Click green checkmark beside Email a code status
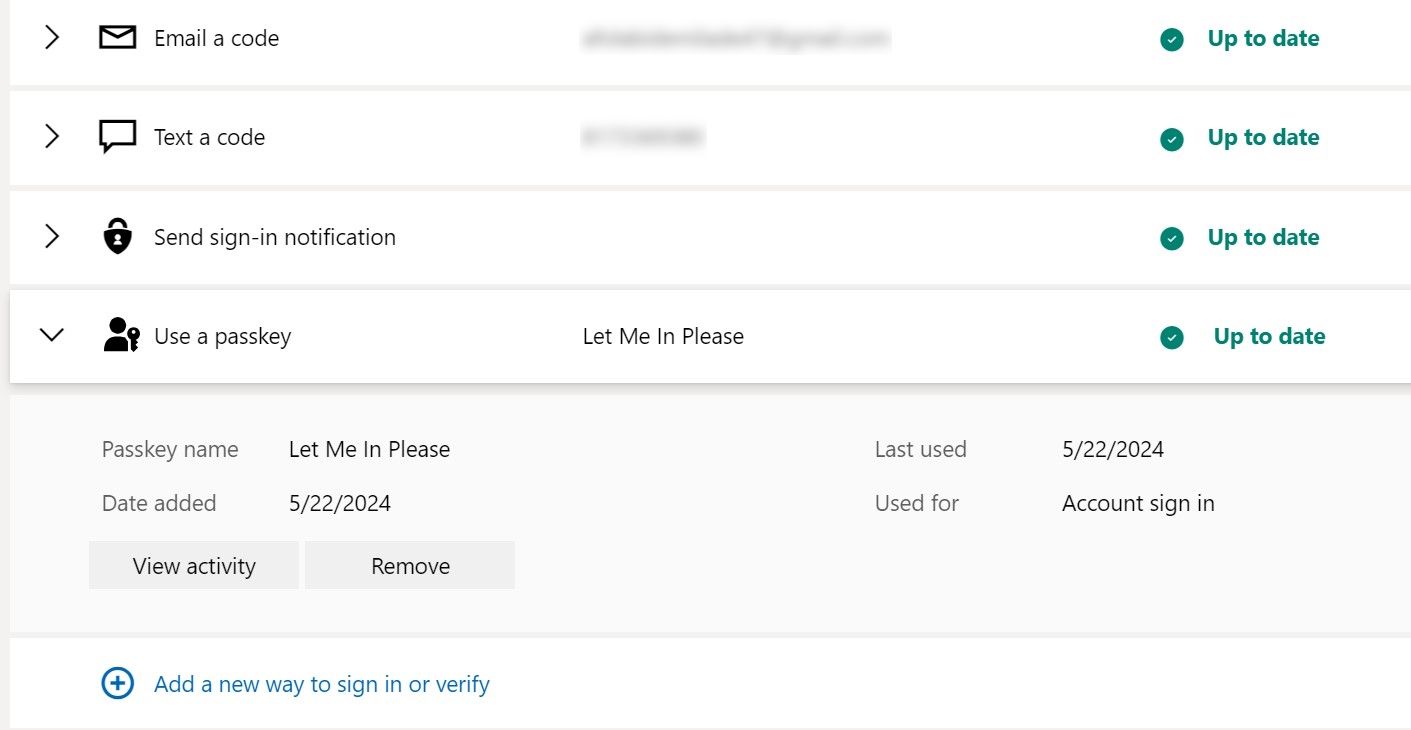 pyautogui.click(x=1172, y=39)
